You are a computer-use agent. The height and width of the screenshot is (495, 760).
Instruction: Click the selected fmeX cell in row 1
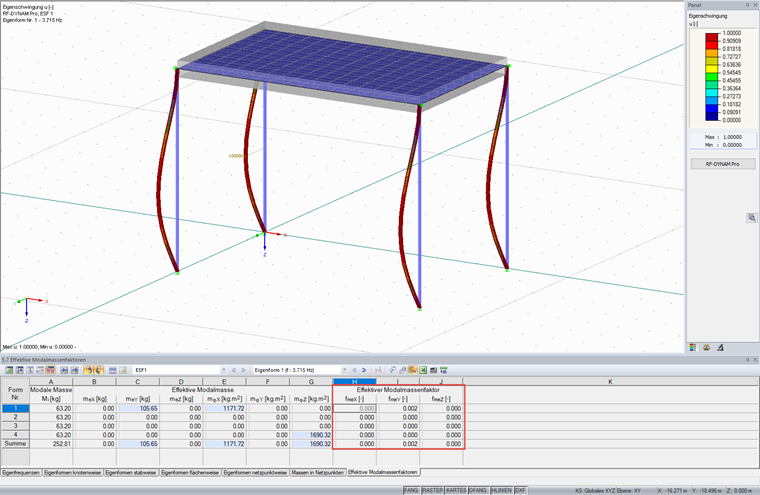tap(354, 408)
